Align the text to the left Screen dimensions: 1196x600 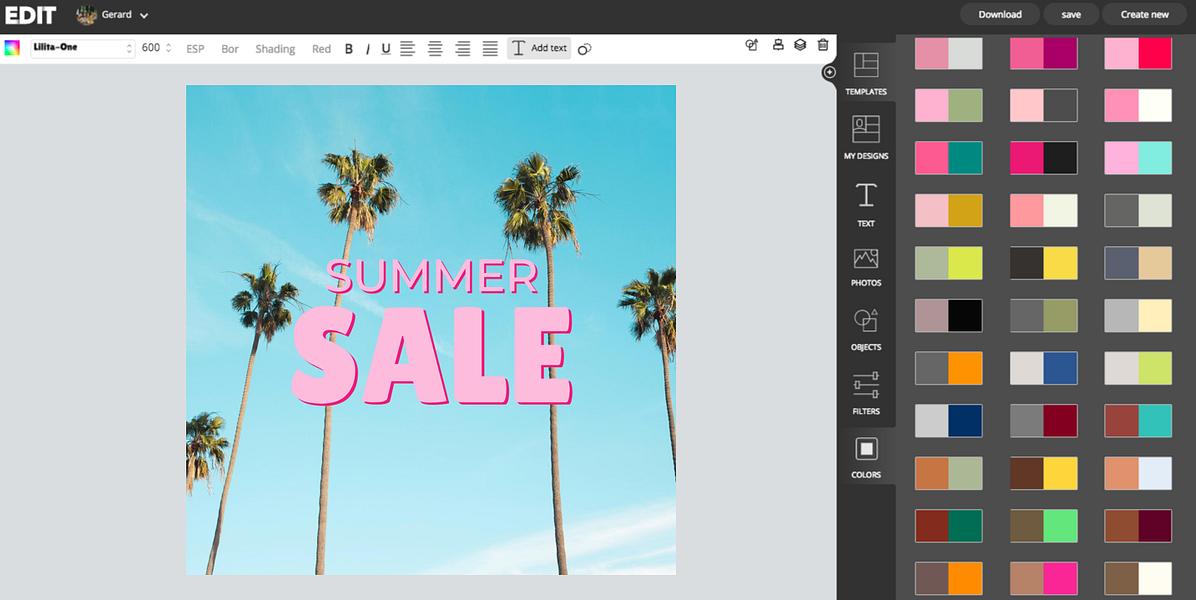coord(407,49)
